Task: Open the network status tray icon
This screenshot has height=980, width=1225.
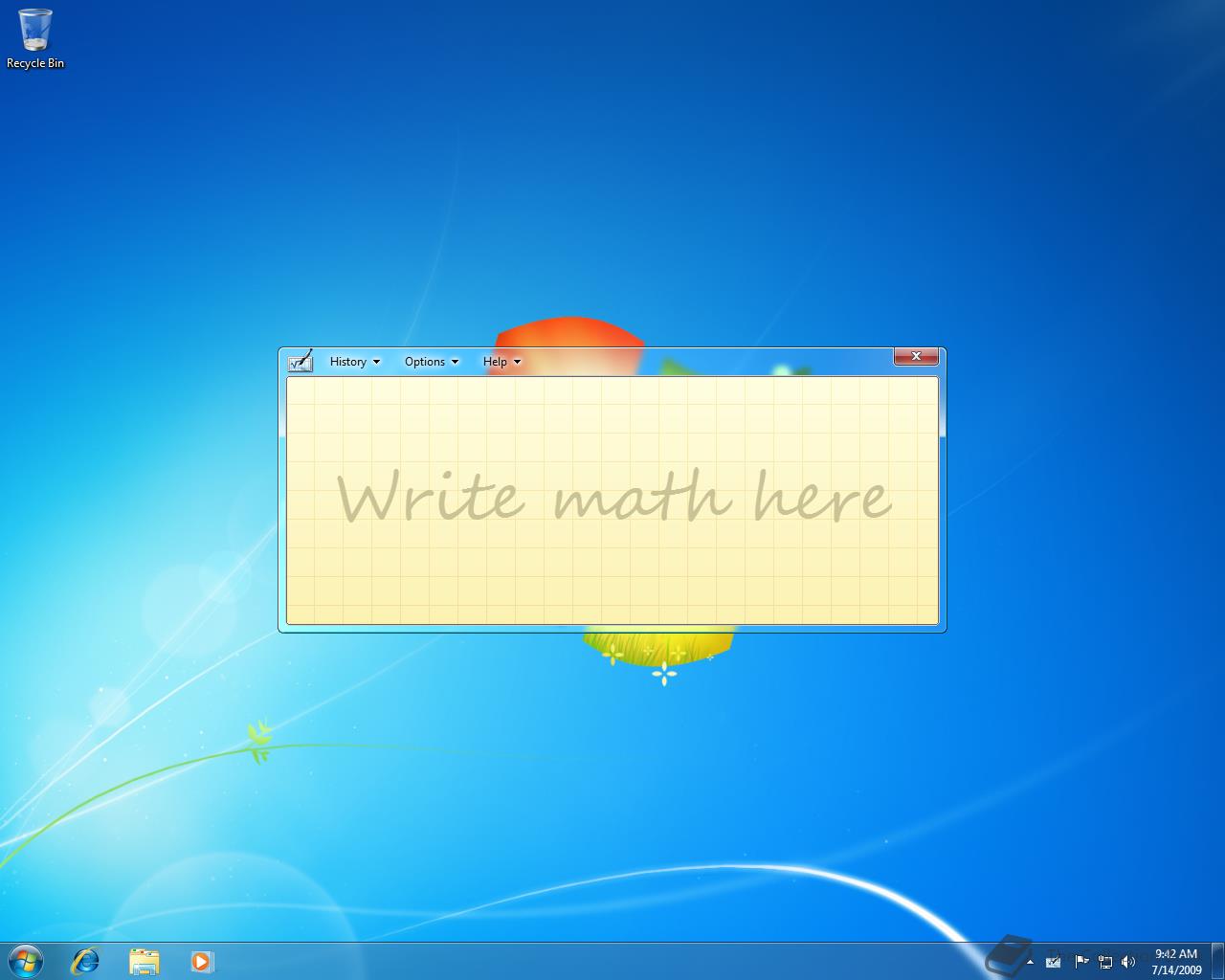Action: 1105,962
